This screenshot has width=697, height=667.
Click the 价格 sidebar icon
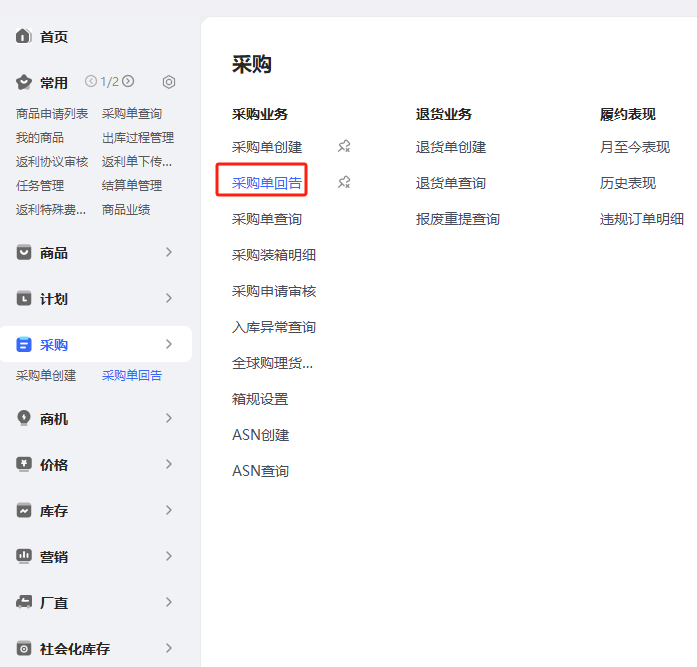pyautogui.click(x=24, y=465)
